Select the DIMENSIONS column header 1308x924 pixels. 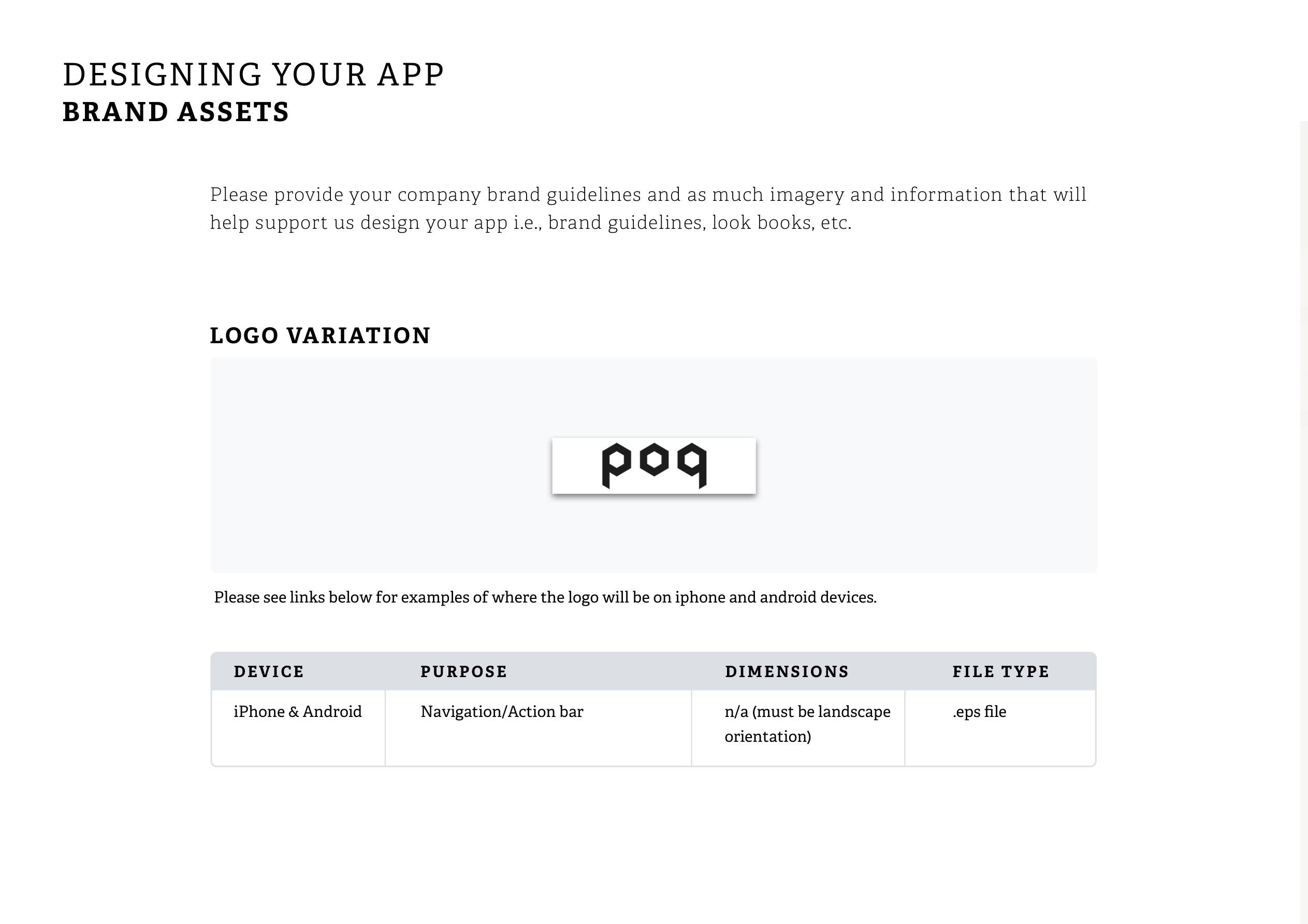click(787, 671)
